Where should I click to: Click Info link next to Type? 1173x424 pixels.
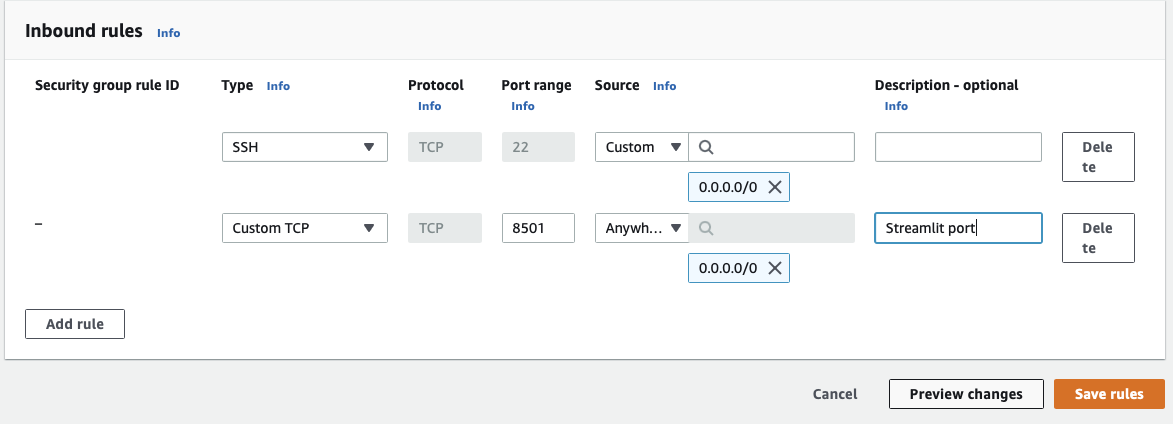[x=278, y=86]
